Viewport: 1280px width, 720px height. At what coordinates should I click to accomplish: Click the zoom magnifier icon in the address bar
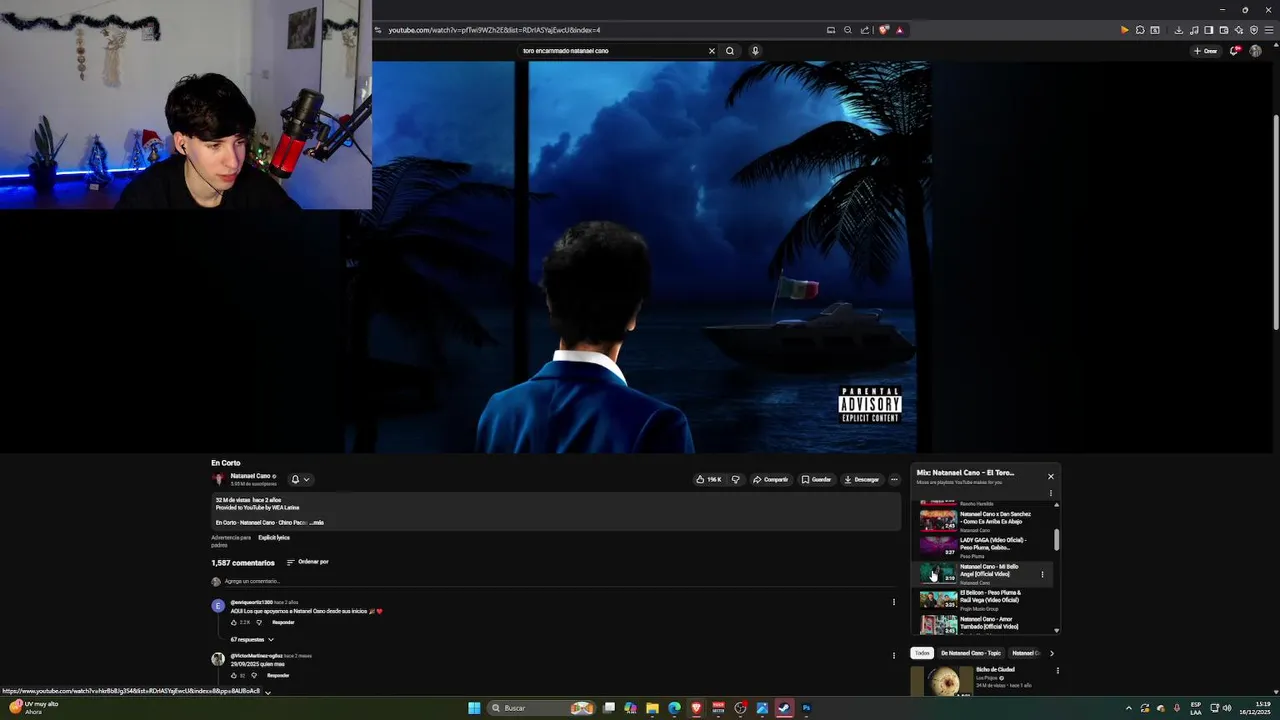(x=848, y=30)
